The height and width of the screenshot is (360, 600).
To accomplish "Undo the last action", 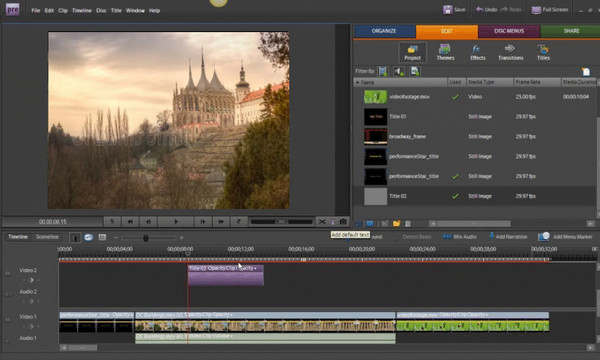I will pos(486,10).
